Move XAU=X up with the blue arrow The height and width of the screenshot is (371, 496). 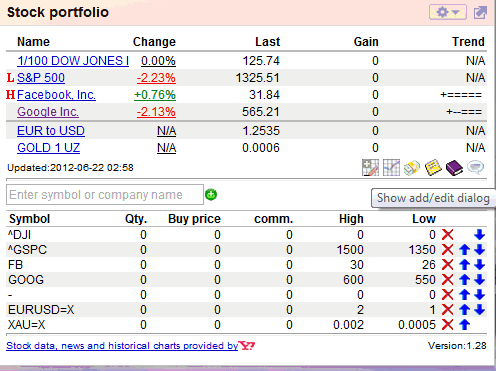[464, 325]
